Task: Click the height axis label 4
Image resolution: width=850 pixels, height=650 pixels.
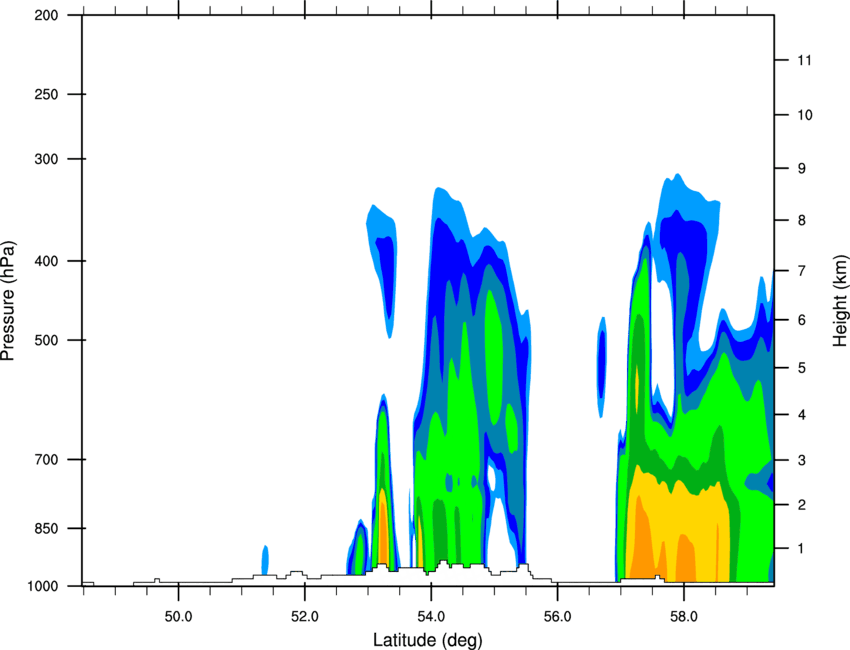Action: [802, 415]
